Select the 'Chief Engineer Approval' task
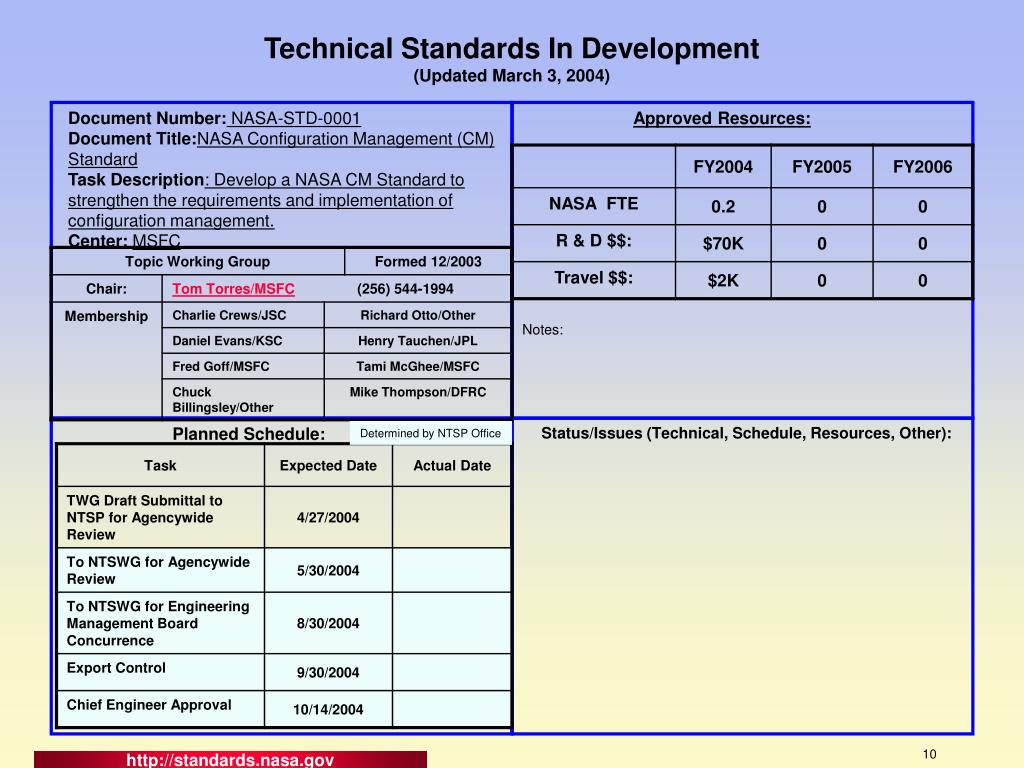The image size is (1024, 768). 149,705
